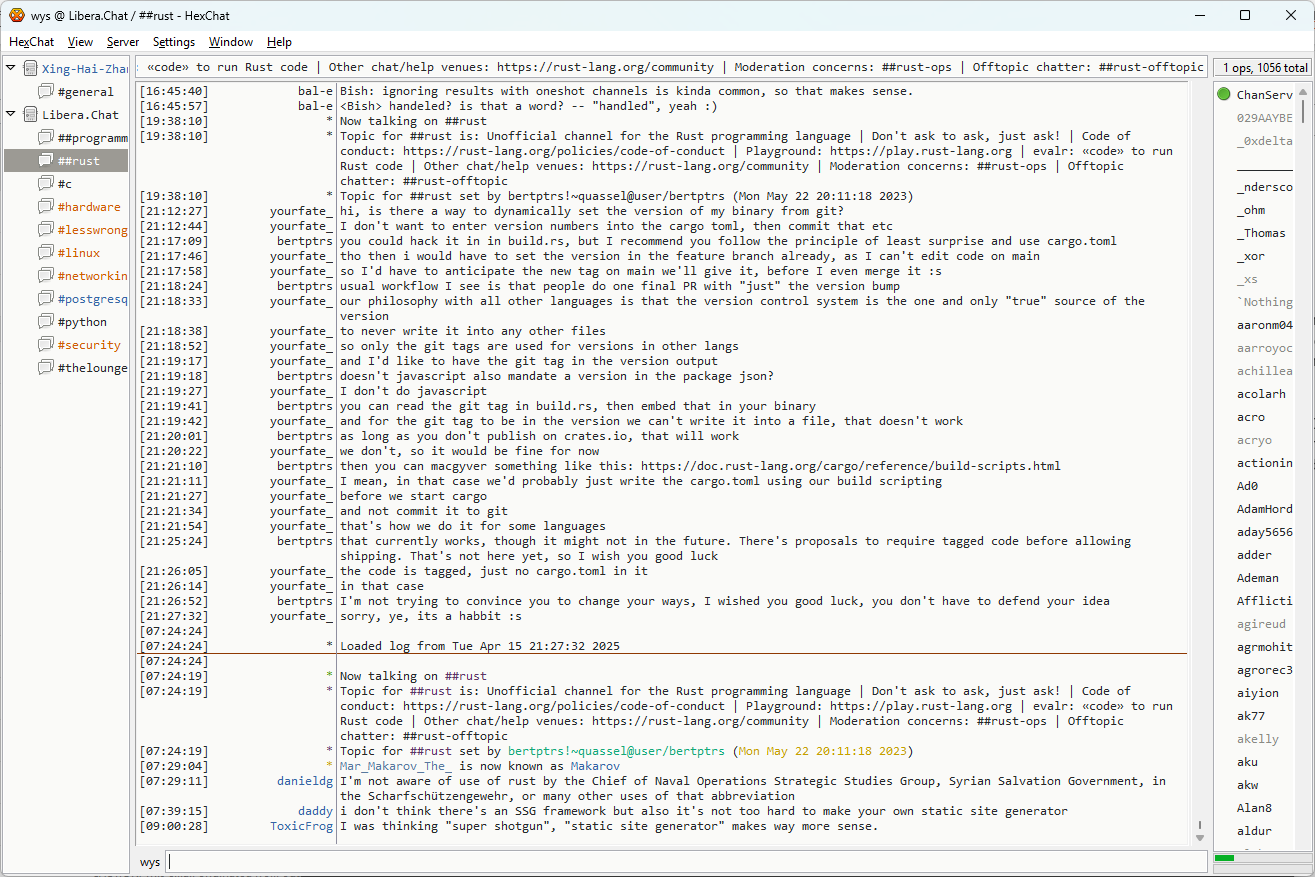Click the wys nickname button

coord(150,862)
